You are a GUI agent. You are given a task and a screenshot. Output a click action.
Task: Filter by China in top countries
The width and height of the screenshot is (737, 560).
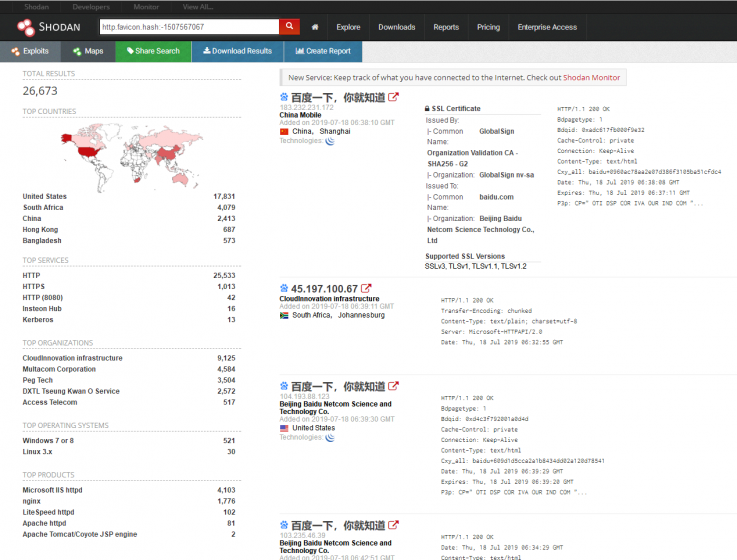(x=32, y=219)
